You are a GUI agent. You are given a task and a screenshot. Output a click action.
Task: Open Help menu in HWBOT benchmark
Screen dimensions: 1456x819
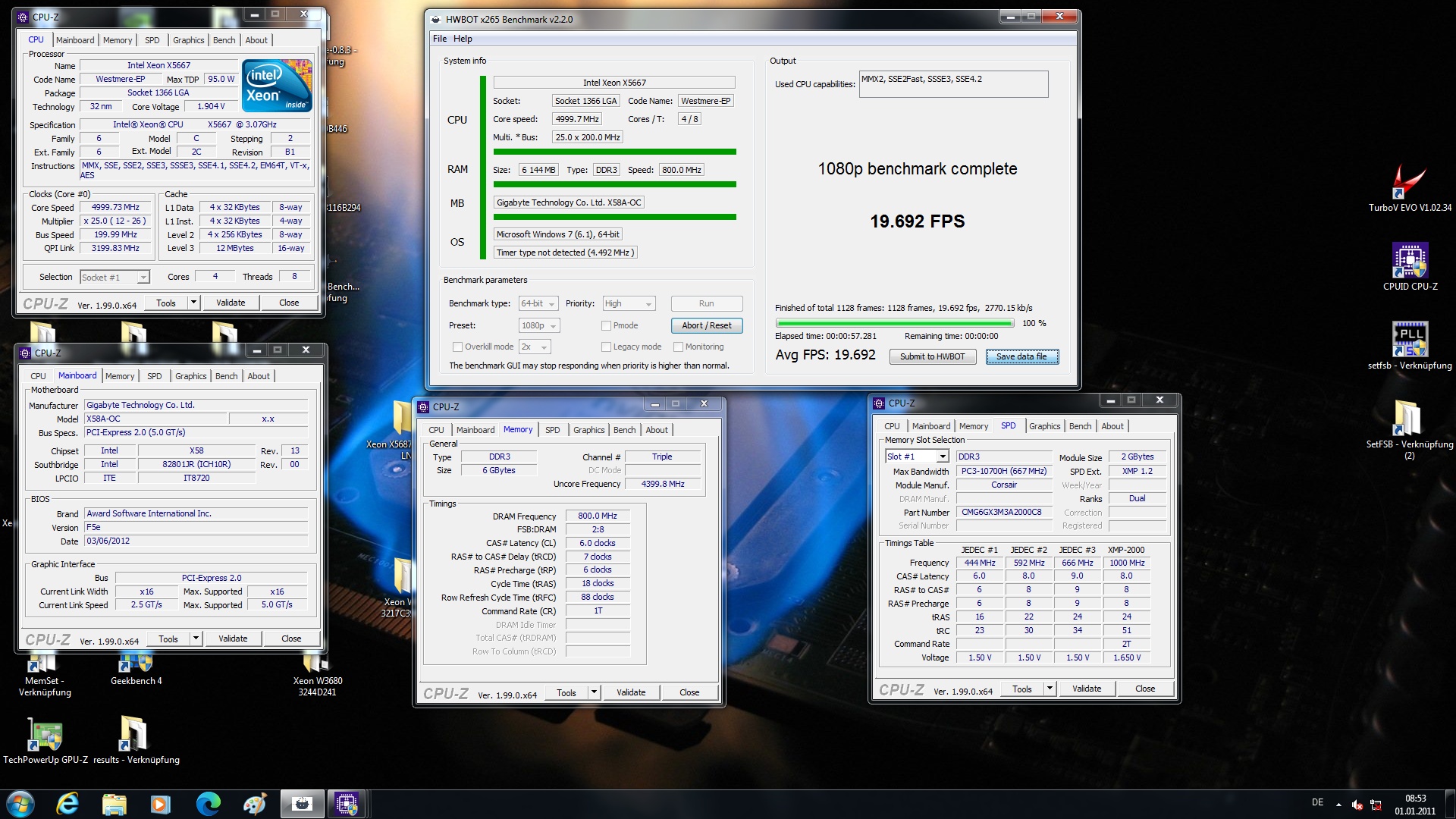click(x=463, y=39)
